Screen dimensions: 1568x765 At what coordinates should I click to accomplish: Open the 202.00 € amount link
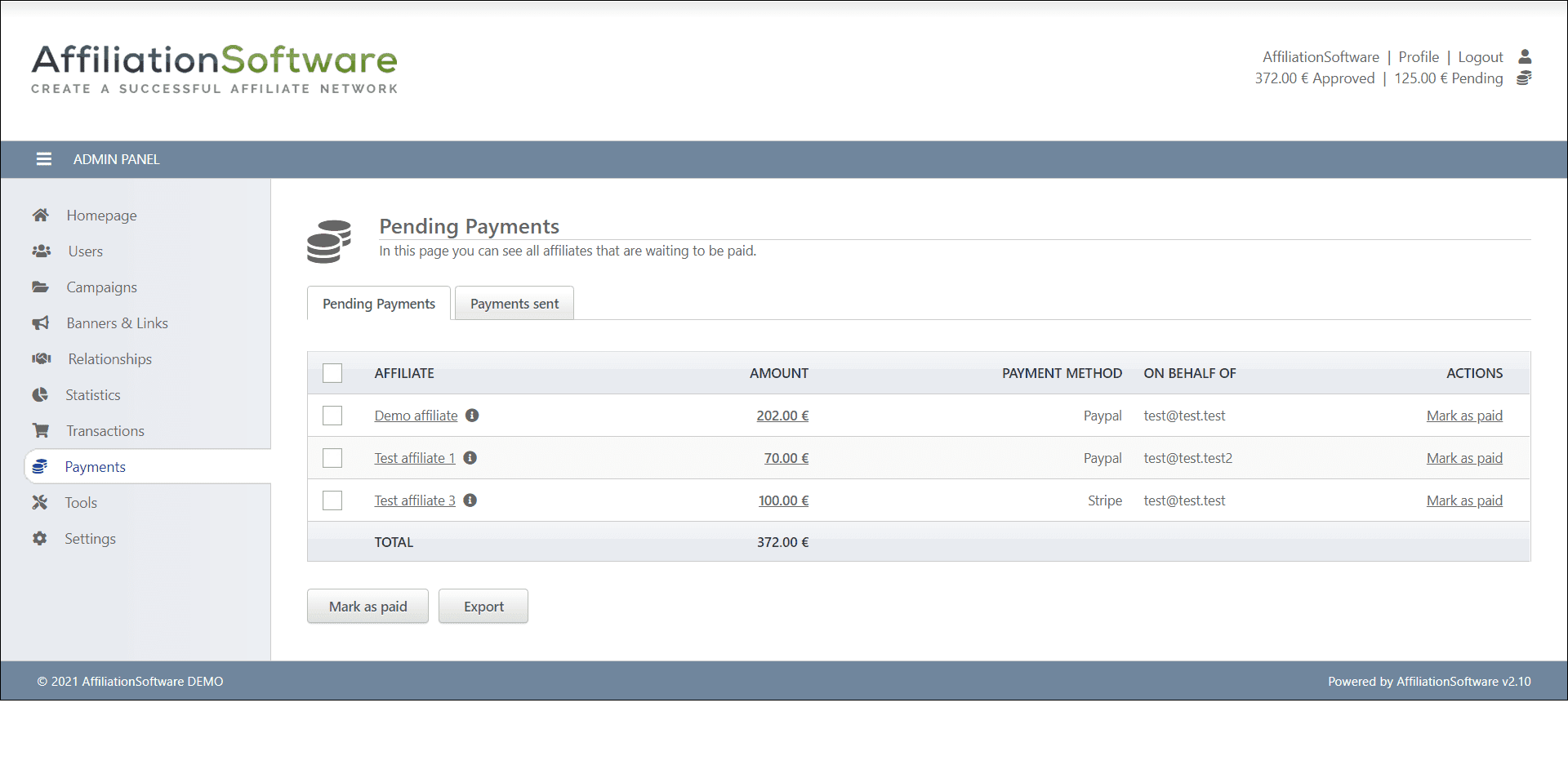[x=782, y=416]
